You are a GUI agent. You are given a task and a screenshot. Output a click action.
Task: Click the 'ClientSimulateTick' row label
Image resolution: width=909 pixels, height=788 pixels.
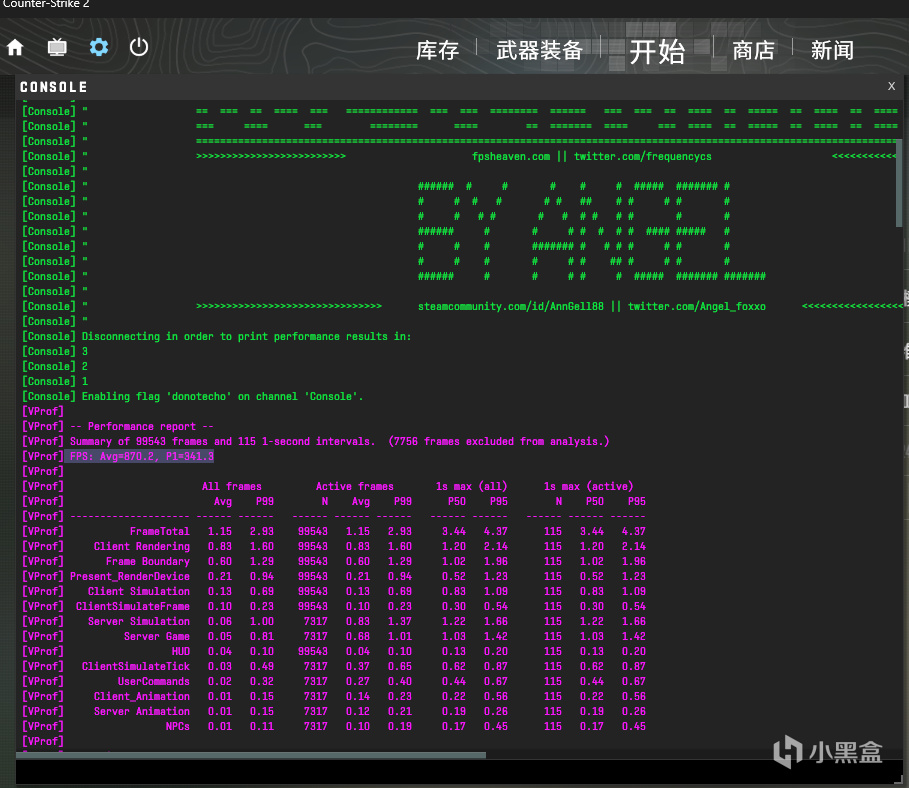(136, 667)
